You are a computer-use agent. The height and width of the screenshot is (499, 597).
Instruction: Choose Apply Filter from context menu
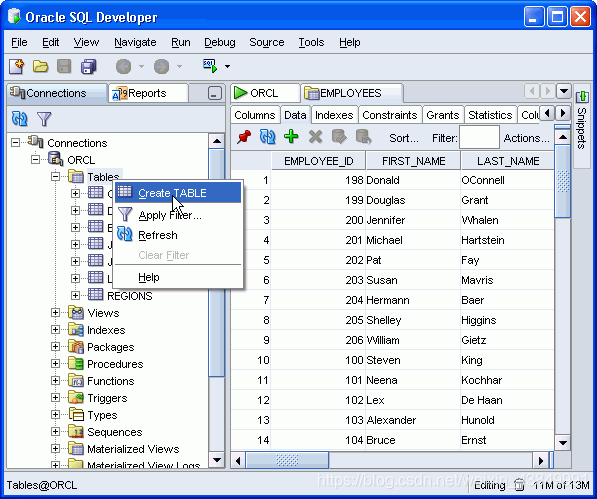(x=178, y=215)
